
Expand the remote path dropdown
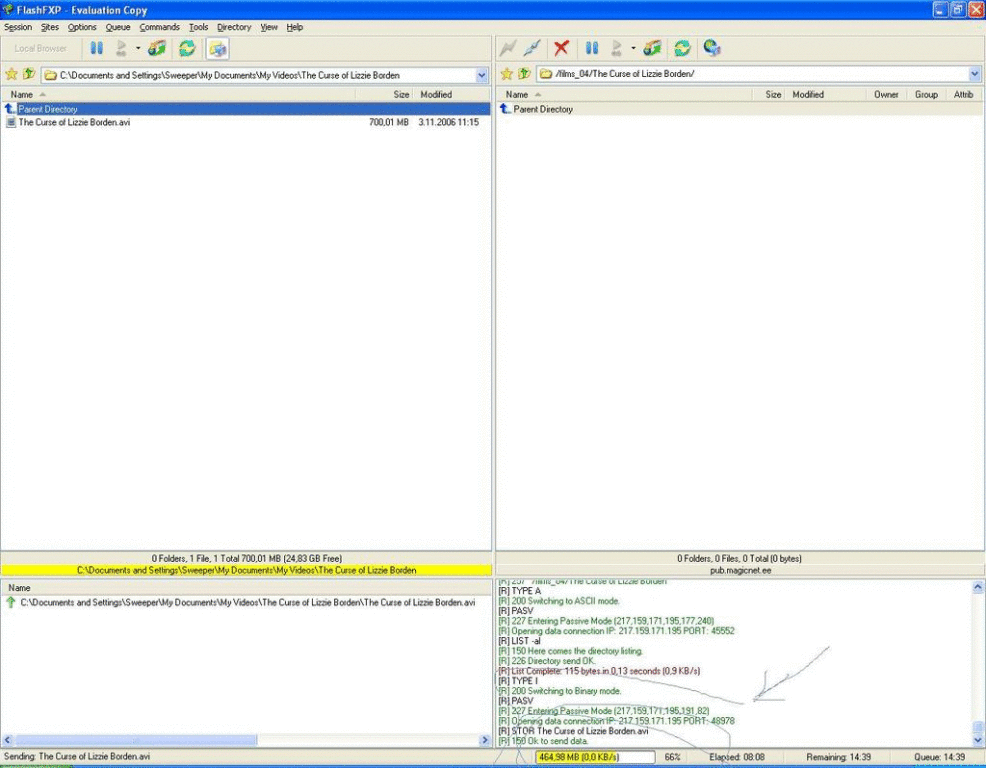pos(975,74)
